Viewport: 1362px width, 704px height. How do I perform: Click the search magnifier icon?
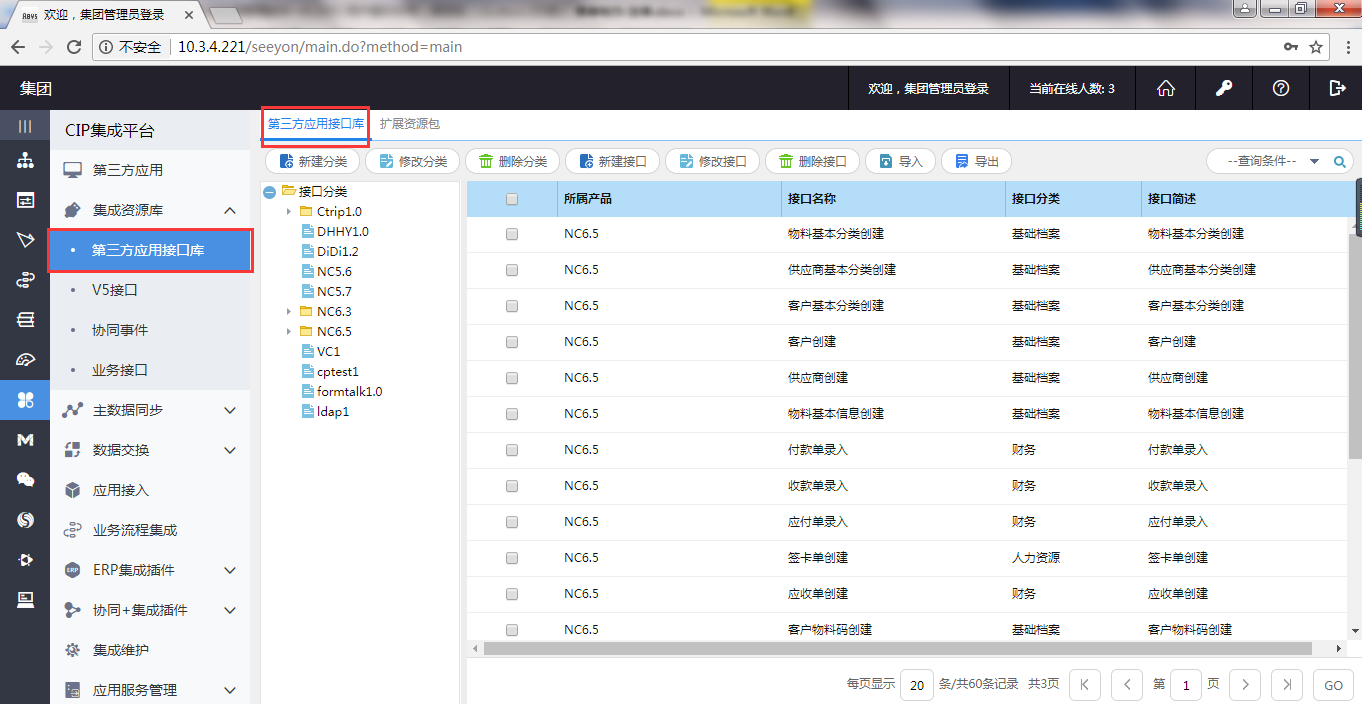(x=1340, y=161)
